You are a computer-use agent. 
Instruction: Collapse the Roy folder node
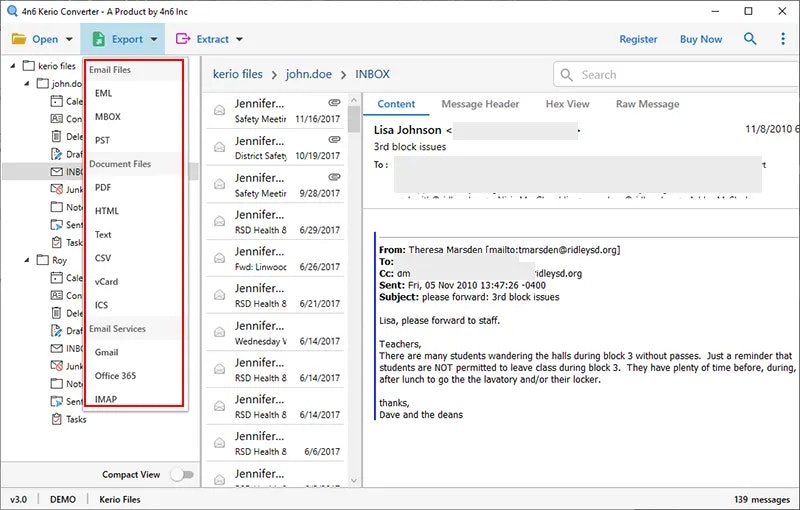click(27, 260)
